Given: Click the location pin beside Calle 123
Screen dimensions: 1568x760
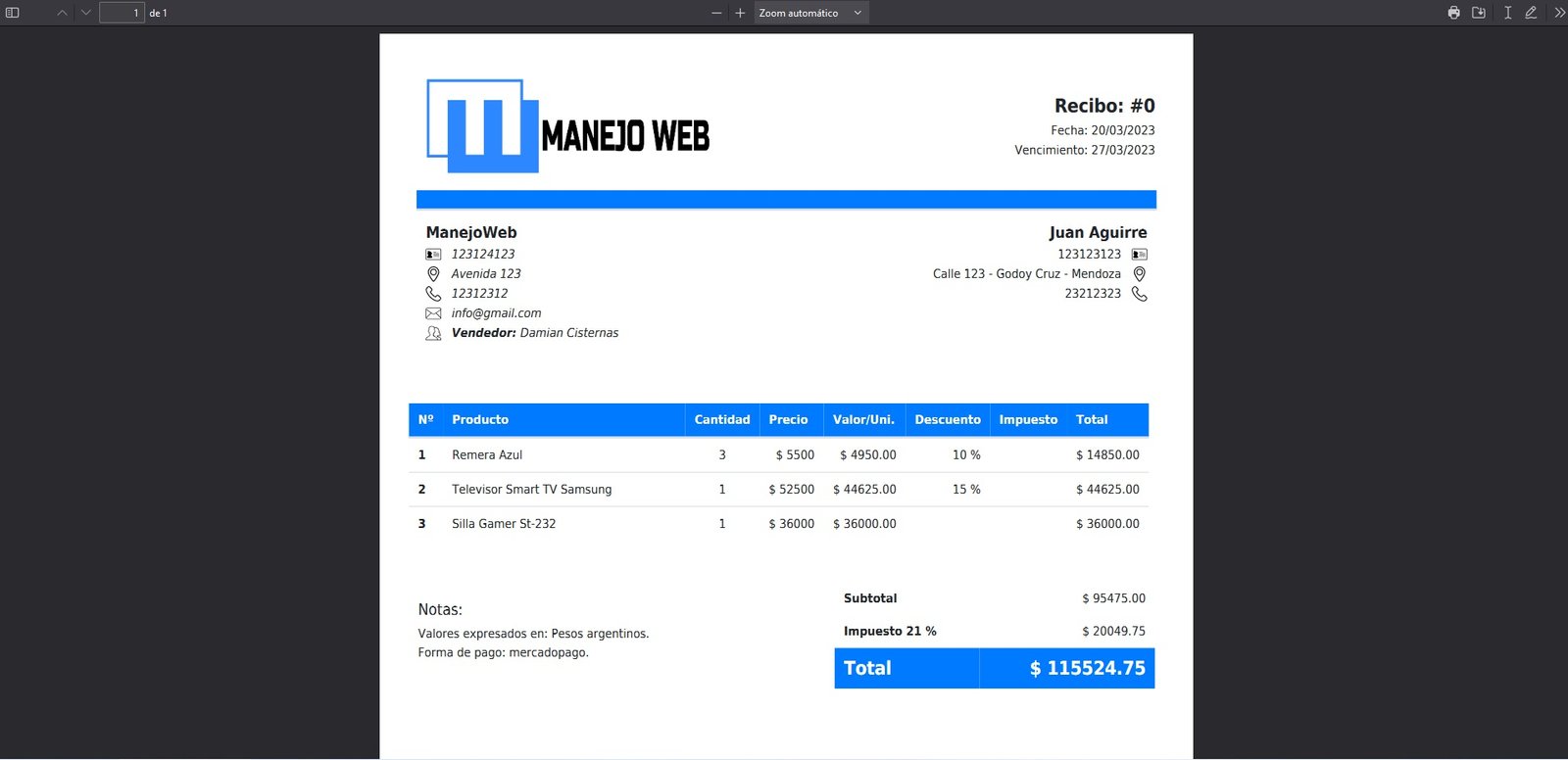Looking at the screenshot, I should click(1139, 274).
